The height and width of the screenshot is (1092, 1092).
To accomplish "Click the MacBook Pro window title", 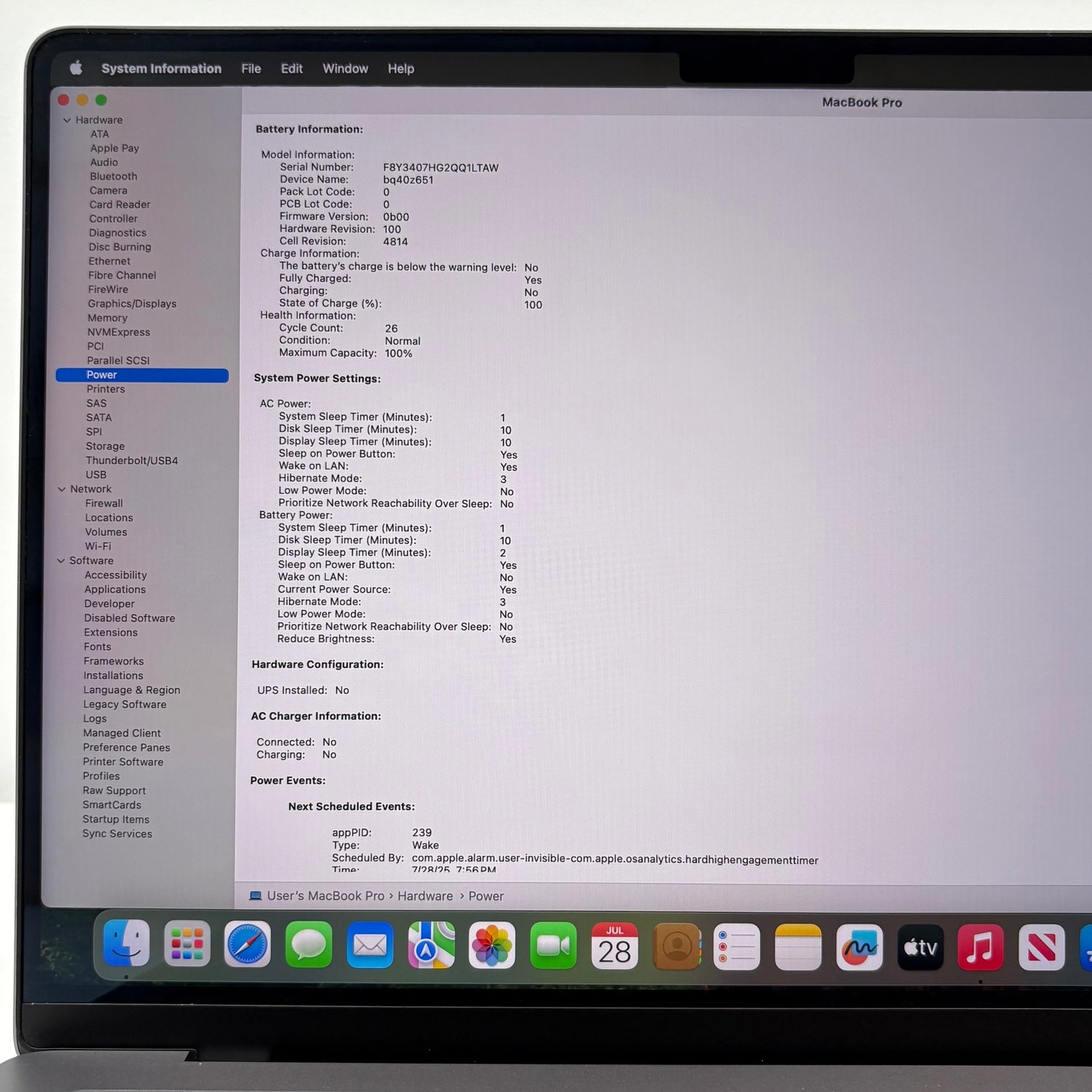I will [x=862, y=103].
